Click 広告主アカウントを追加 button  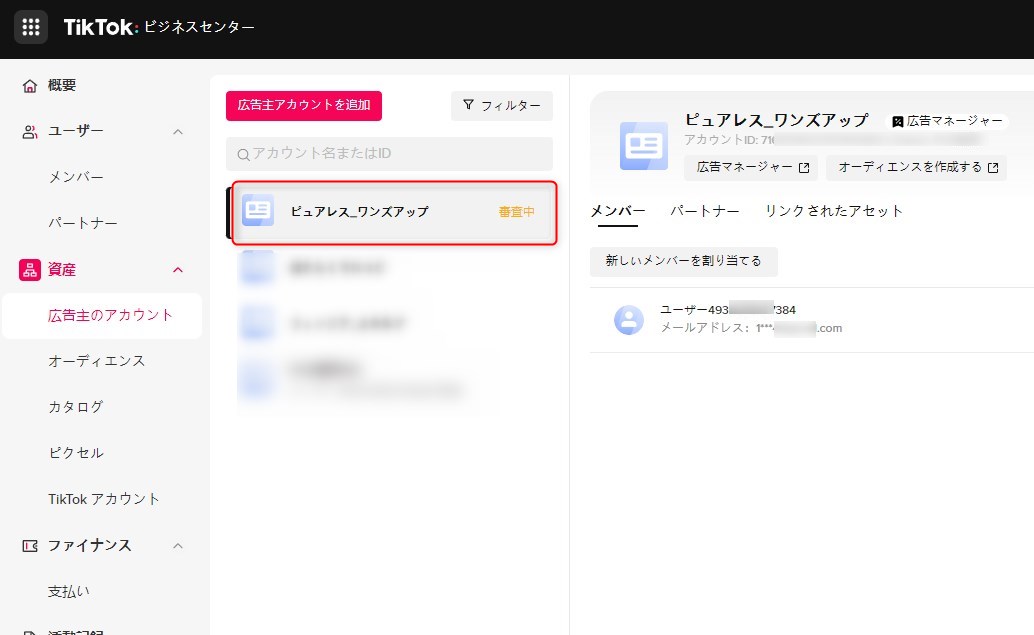pos(304,105)
